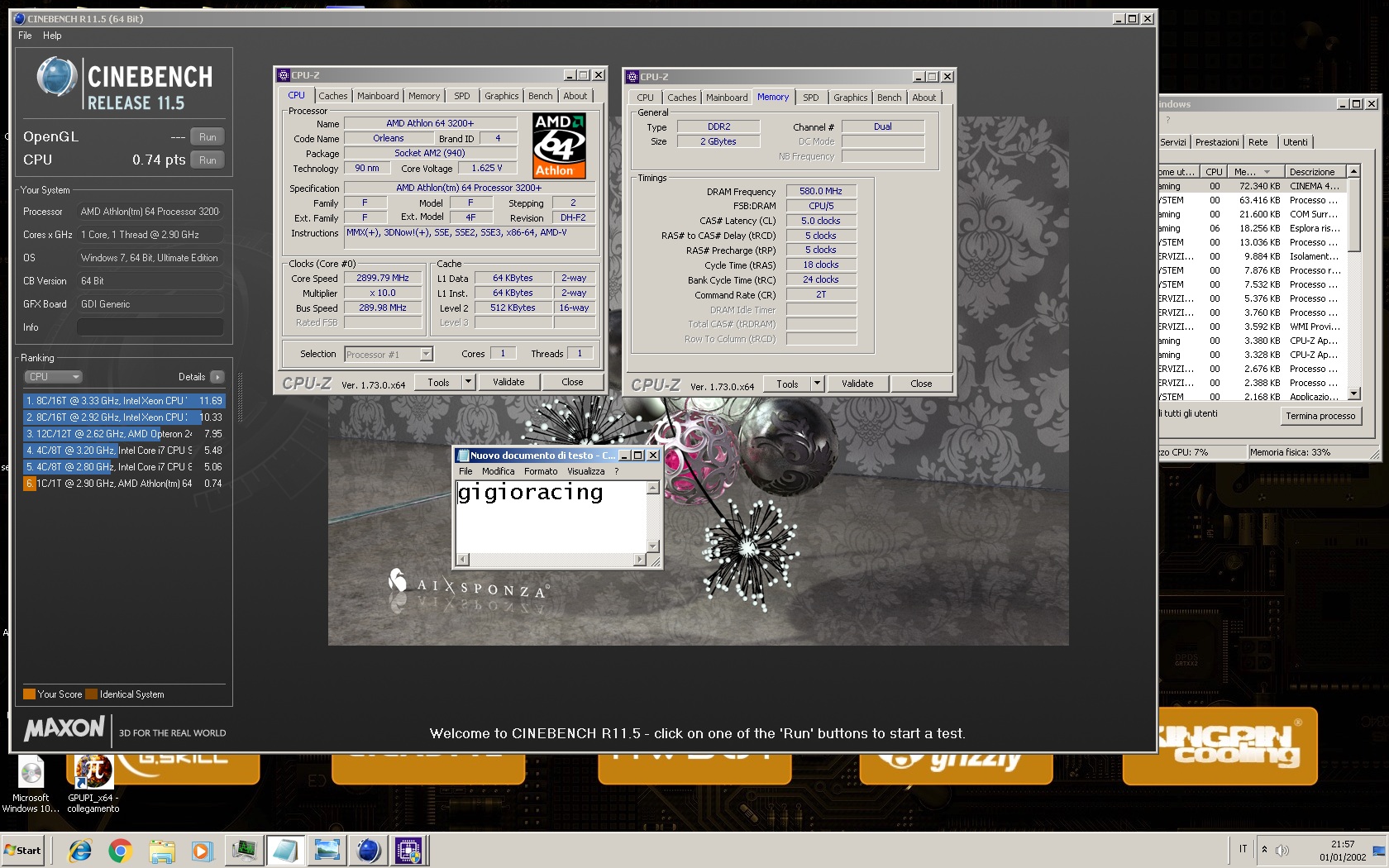Image resolution: width=1389 pixels, height=868 pixels.
Task: Open the Prestazioni tab in Task Manager
Action: tap(1217, 142)
